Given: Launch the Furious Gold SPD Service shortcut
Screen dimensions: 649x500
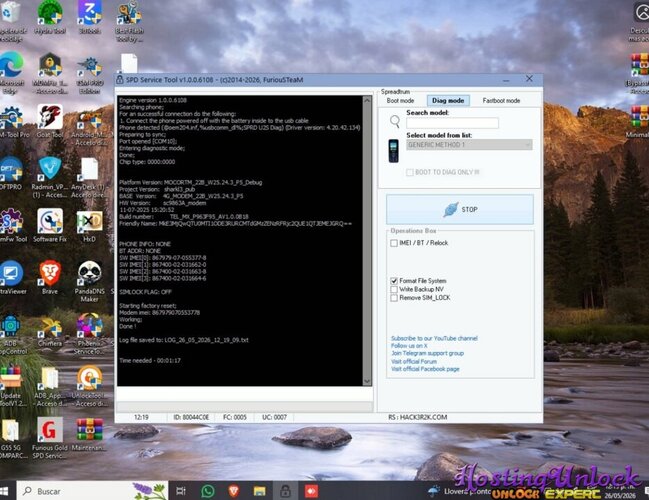Looking at the screenshot, I should pyautogui.click(x=50, y=438).
